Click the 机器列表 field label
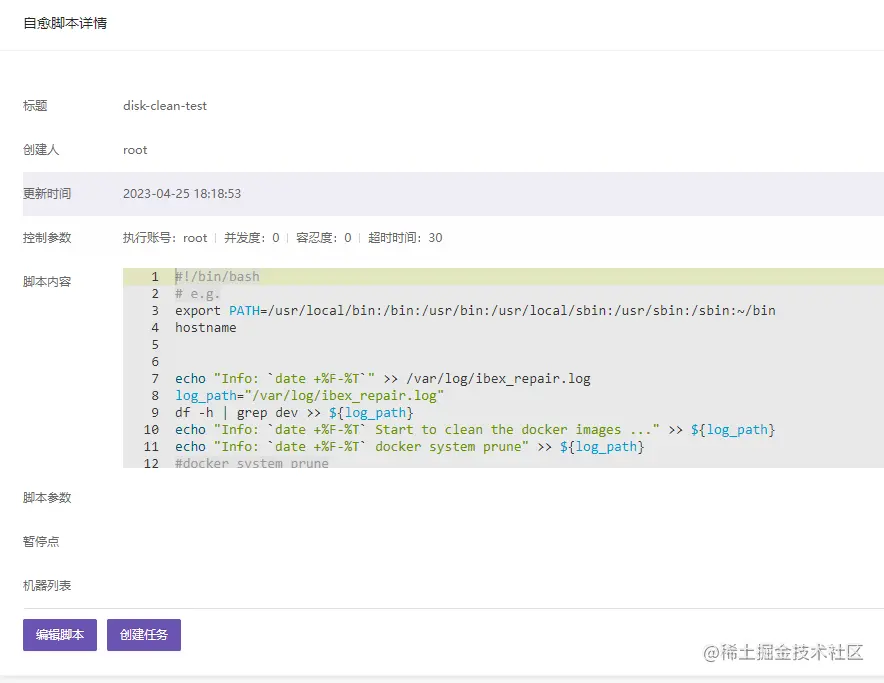The width and height of the screenshot is (884, 683). pos(47,585)
